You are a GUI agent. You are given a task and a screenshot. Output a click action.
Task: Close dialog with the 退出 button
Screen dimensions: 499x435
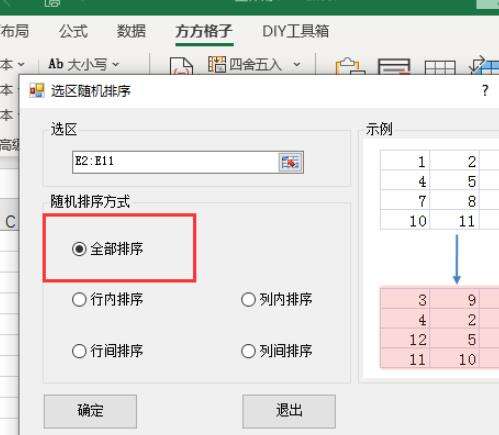[289, 411]
